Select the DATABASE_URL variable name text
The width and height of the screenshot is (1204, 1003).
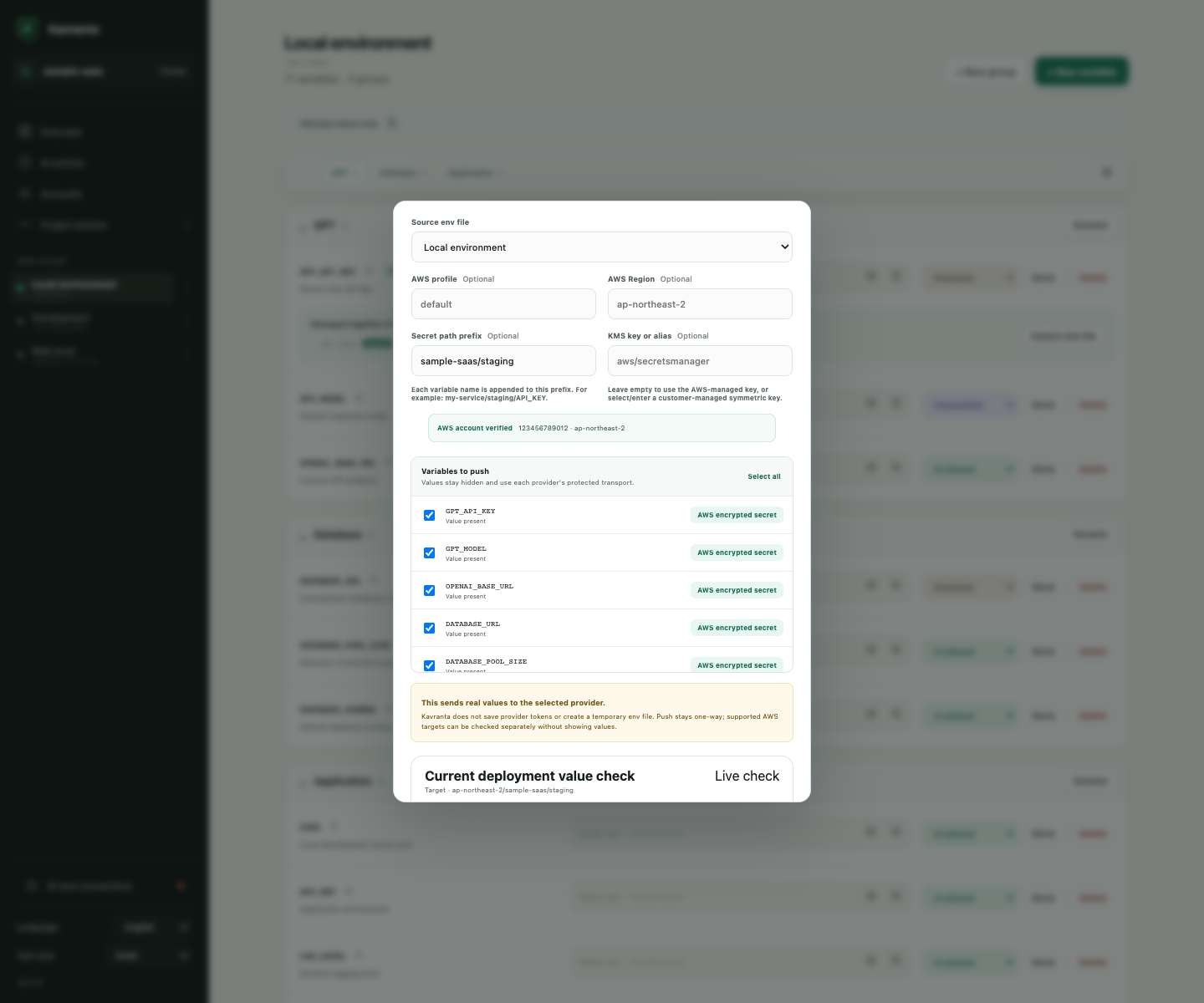[x=472, y=624]
